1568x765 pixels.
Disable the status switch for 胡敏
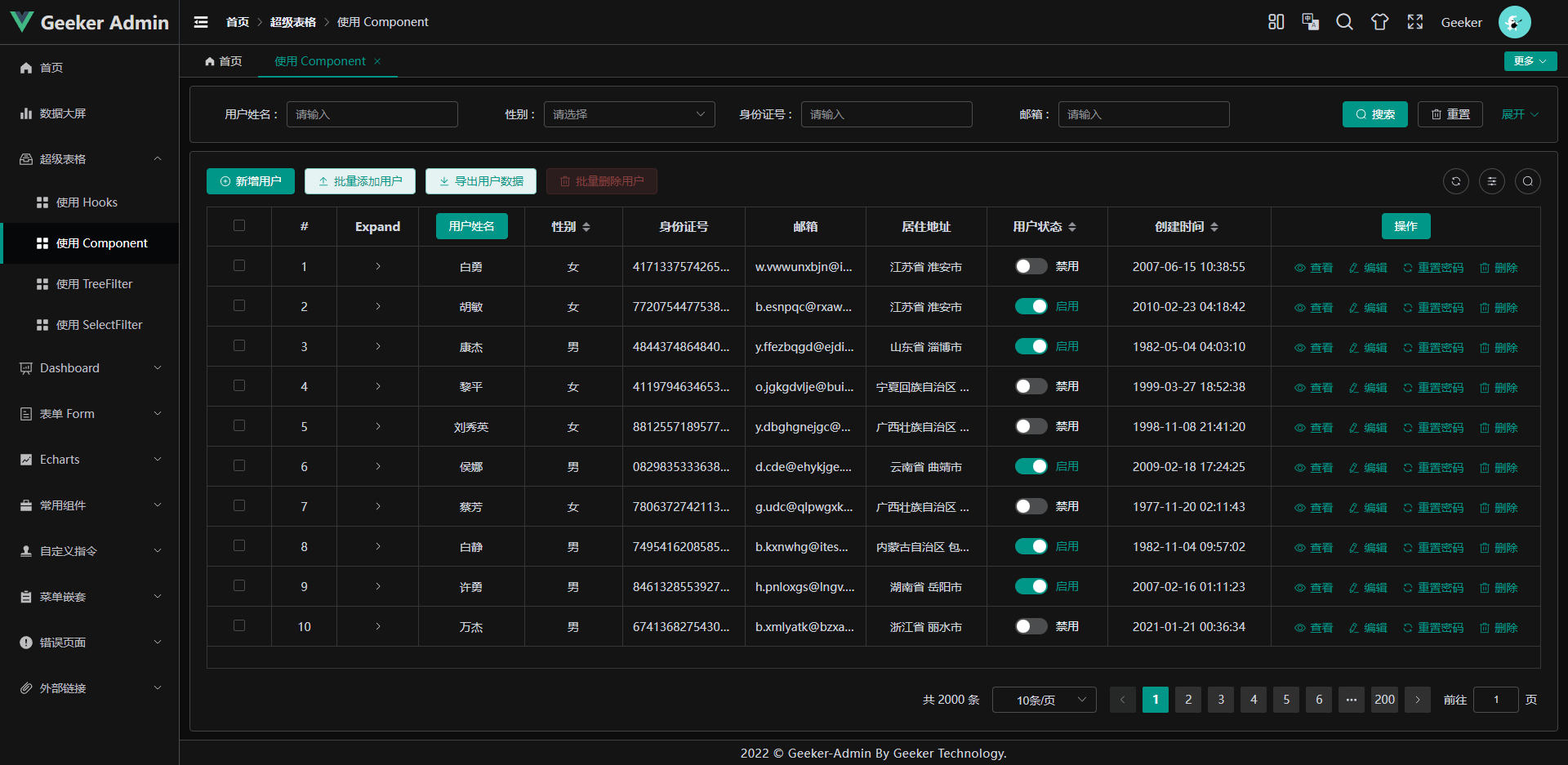point(1031,306)
